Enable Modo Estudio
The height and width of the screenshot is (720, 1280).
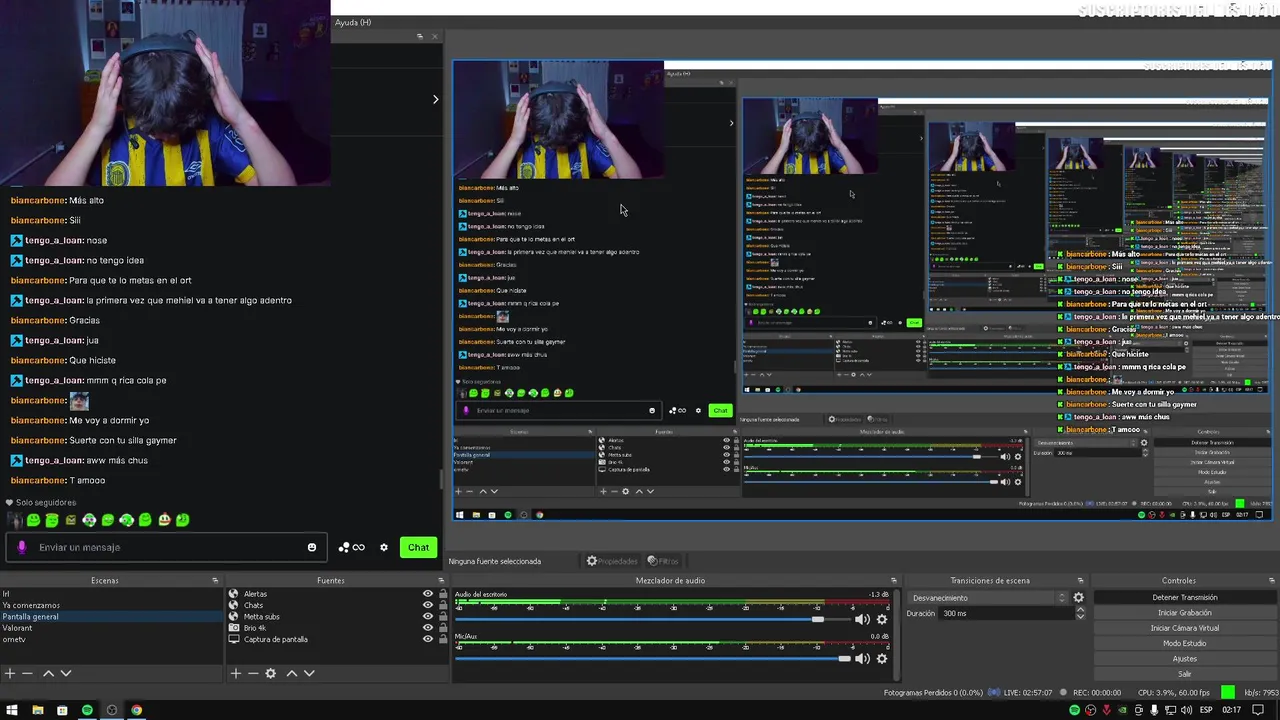coord(1185,644)
